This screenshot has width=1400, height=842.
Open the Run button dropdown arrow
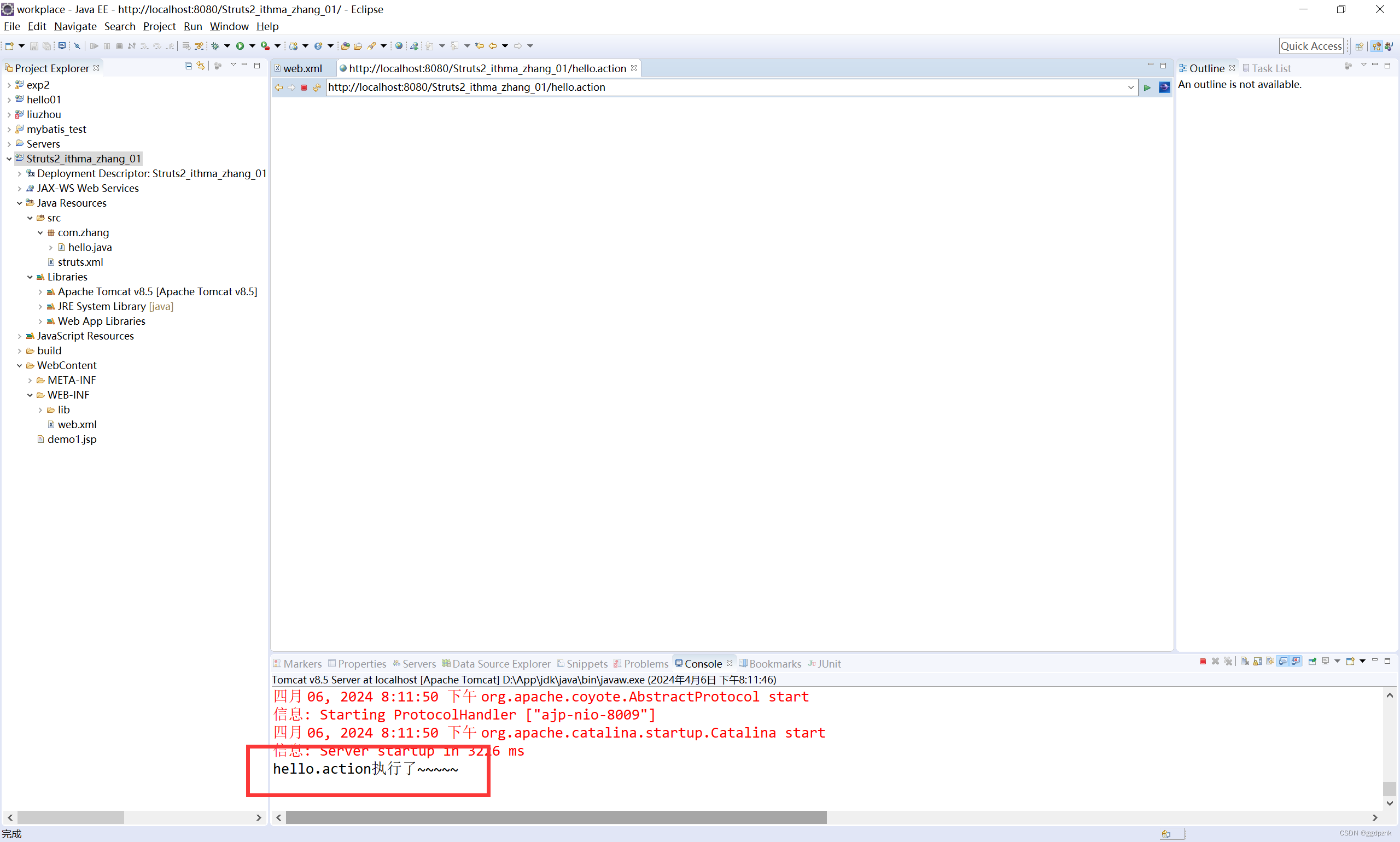tap(252, 46)
